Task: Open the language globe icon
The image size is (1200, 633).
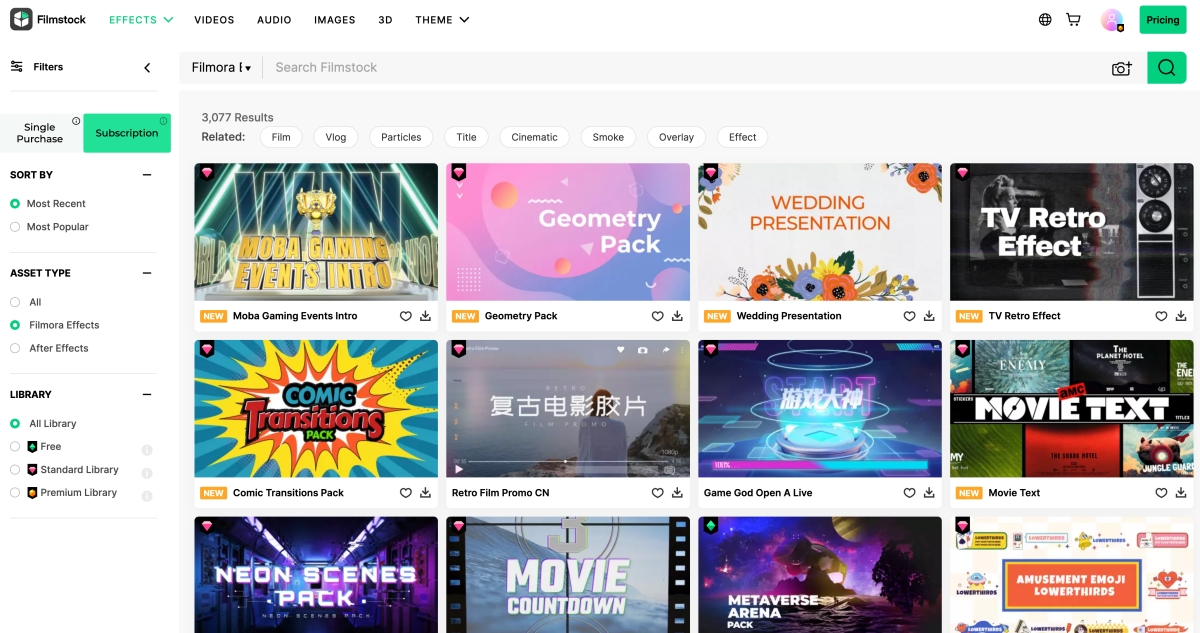Action: pos(1045,20)
